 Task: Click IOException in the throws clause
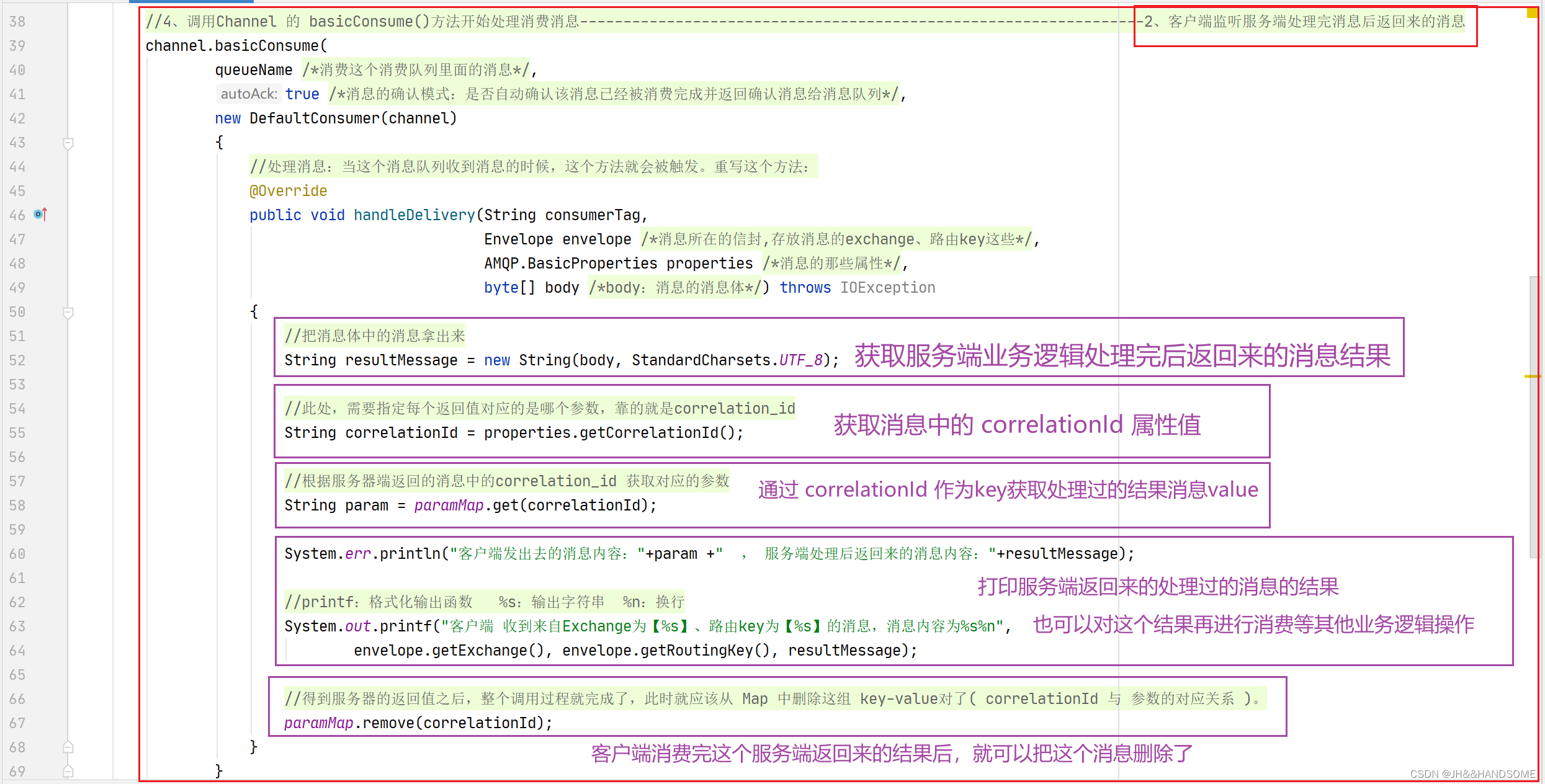coord(887,288)
